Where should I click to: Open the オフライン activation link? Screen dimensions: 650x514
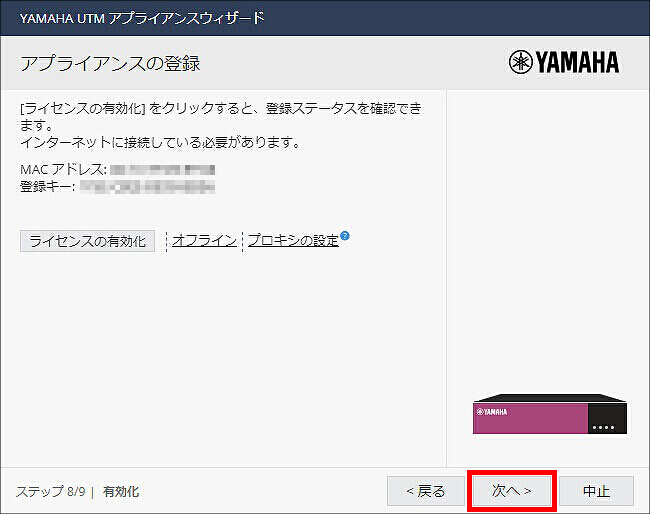[204, 240]
